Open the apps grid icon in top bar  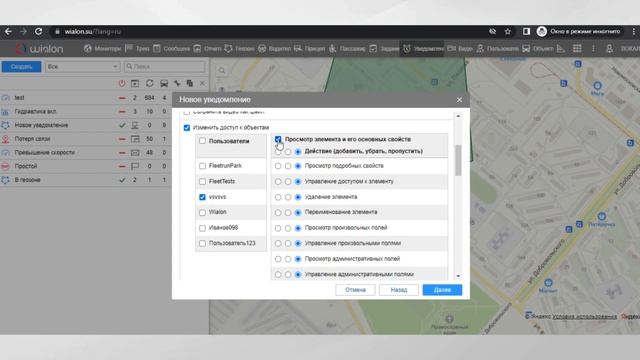point(577,49)
